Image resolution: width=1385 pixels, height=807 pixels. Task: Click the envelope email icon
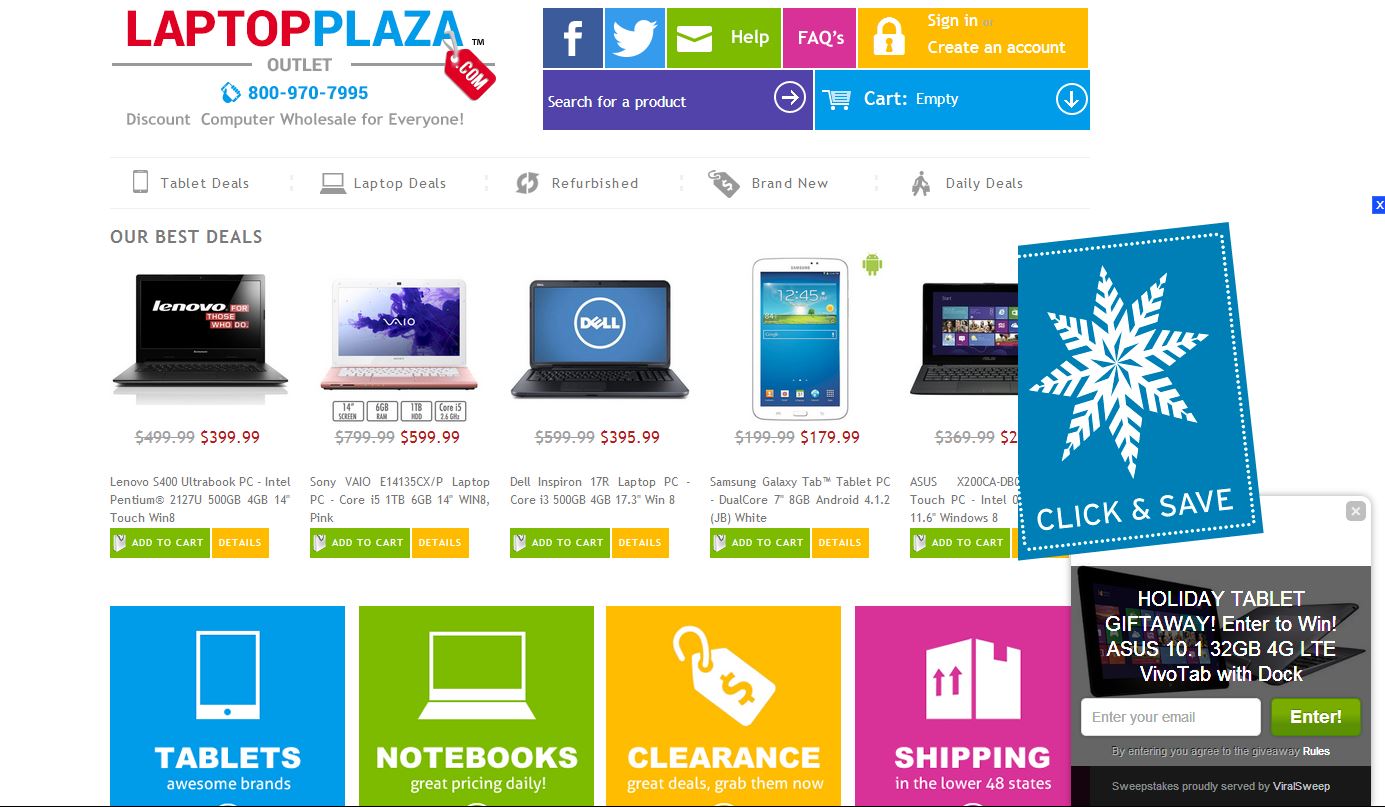[x=694, y=39]
